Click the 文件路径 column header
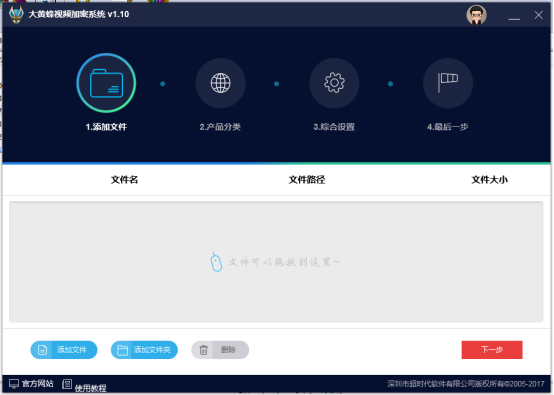This screenshot has height=395, width=554. pyautogui.click(x=307, y=180)
